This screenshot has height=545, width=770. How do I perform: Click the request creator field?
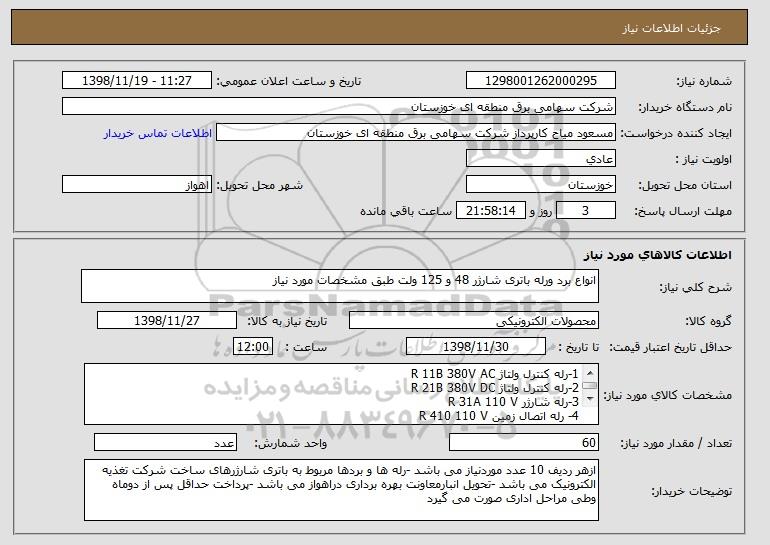click(x=416, y=133)
